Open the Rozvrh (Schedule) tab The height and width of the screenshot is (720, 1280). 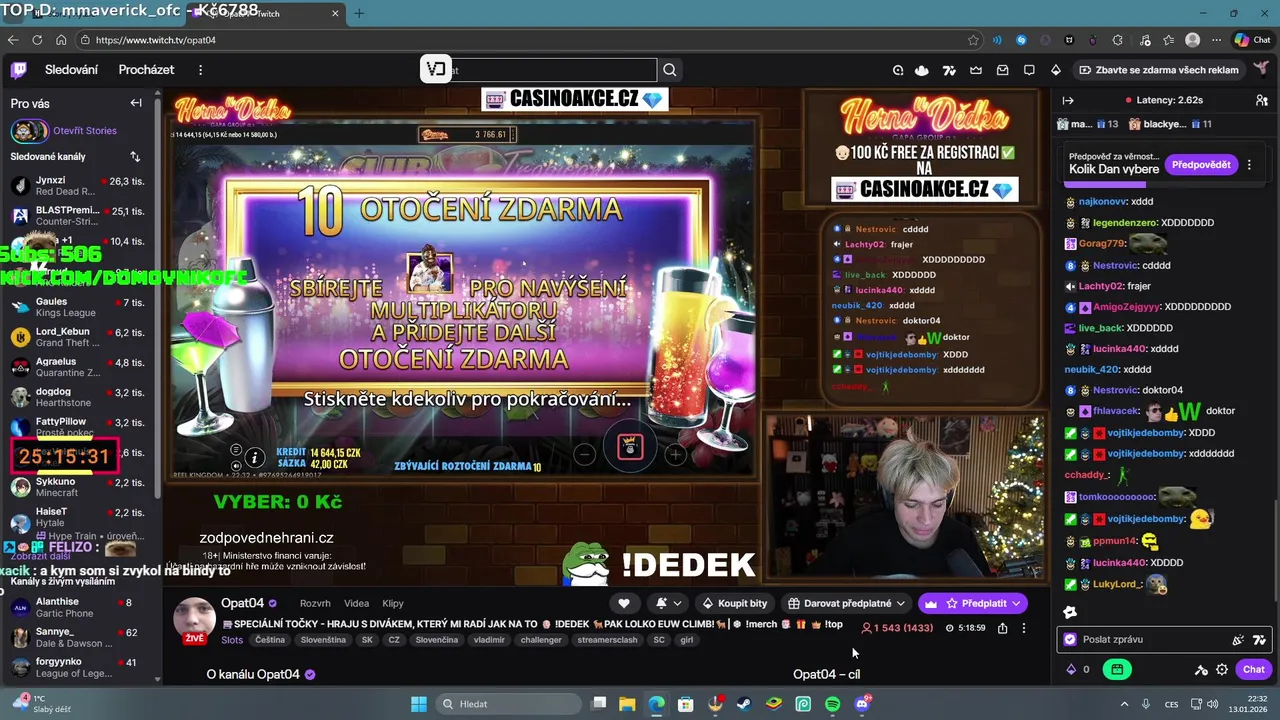[x=315, y=603]
